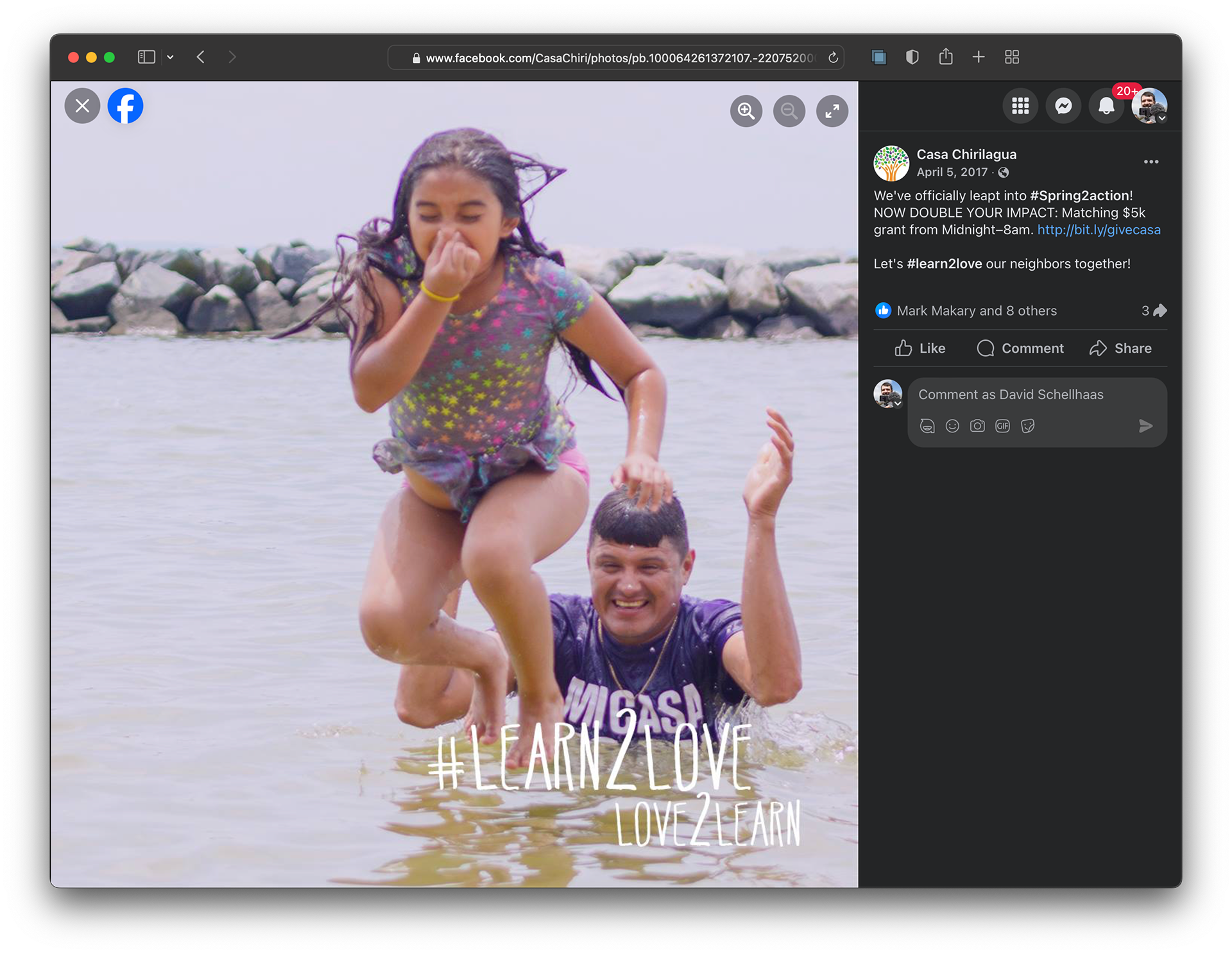Toggle the Safari sidebar
This screenshot has height=954, width=1232.
[146, 57]
